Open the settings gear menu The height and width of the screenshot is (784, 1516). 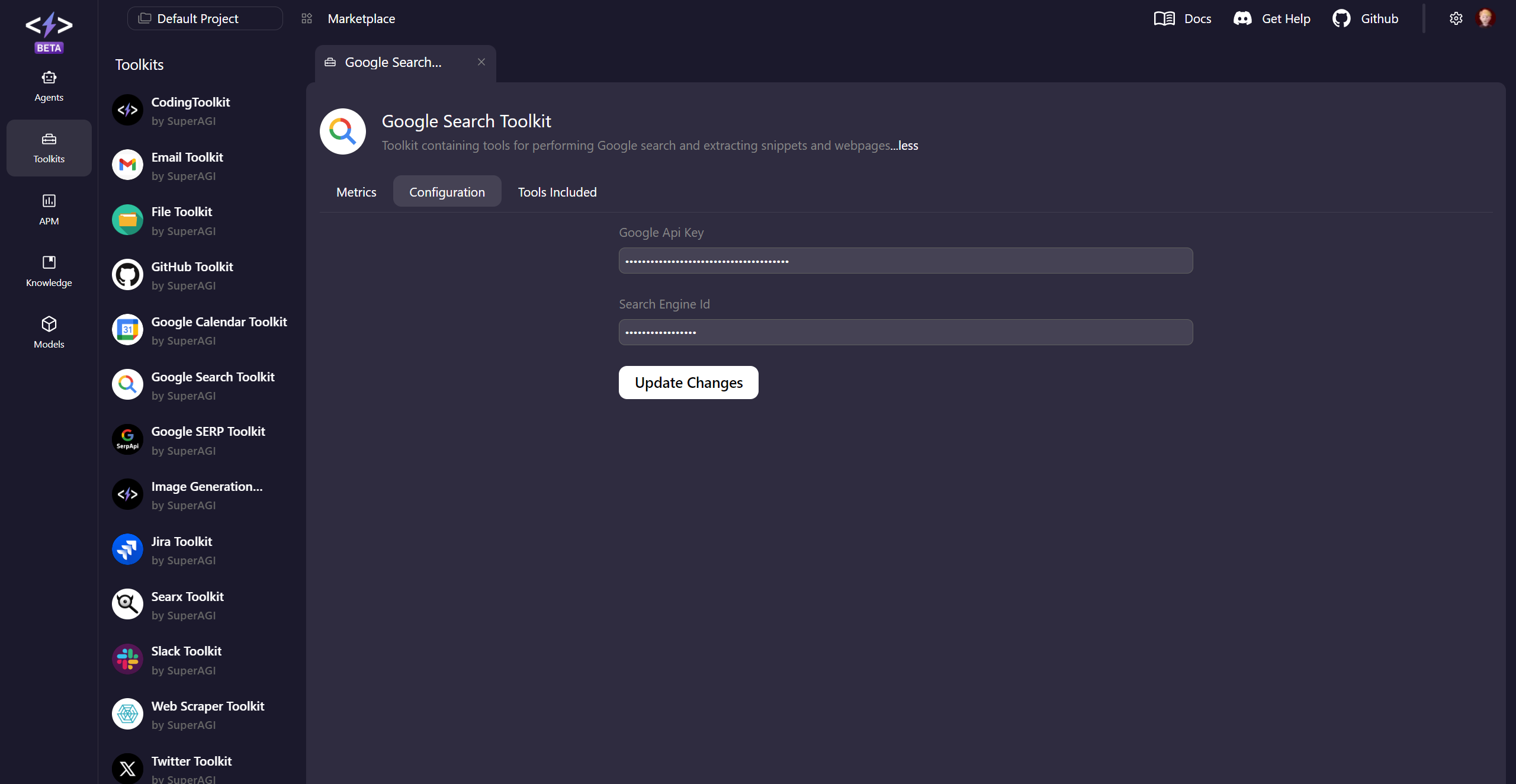(1456, 18)
